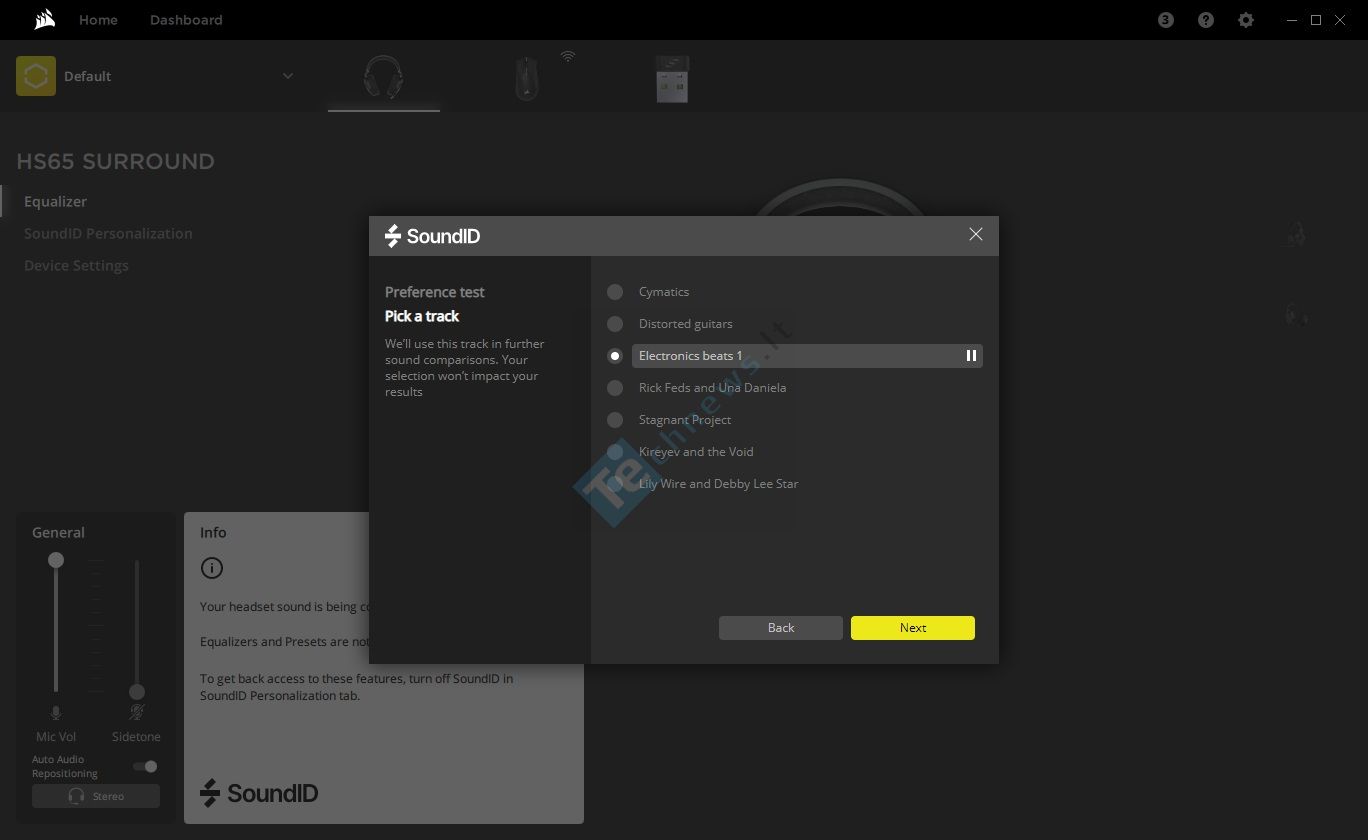1368x840 pixels.
Task: Toggle the Auto Audio Repositioning switch
Action: point(146,767)
